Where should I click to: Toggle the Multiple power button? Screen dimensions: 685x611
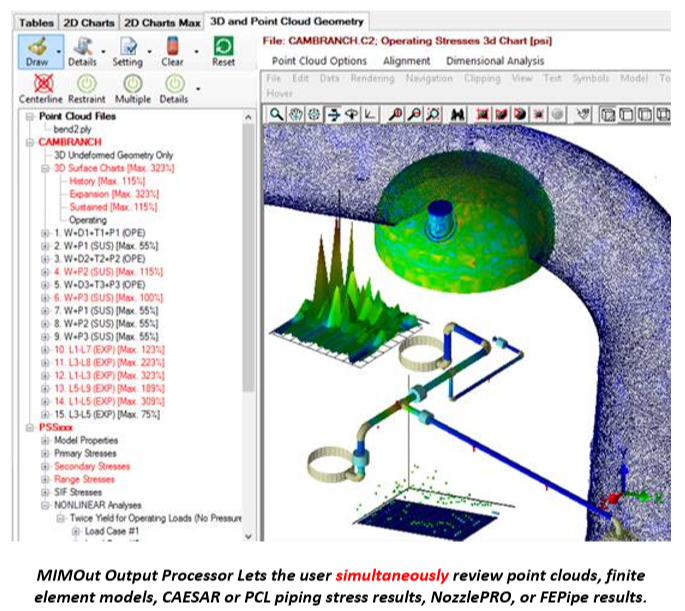click(132, 84)
